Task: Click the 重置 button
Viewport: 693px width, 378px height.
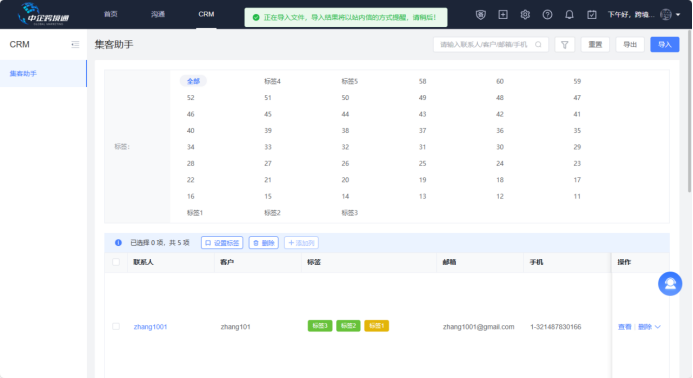Action: (x=595, y=44)
